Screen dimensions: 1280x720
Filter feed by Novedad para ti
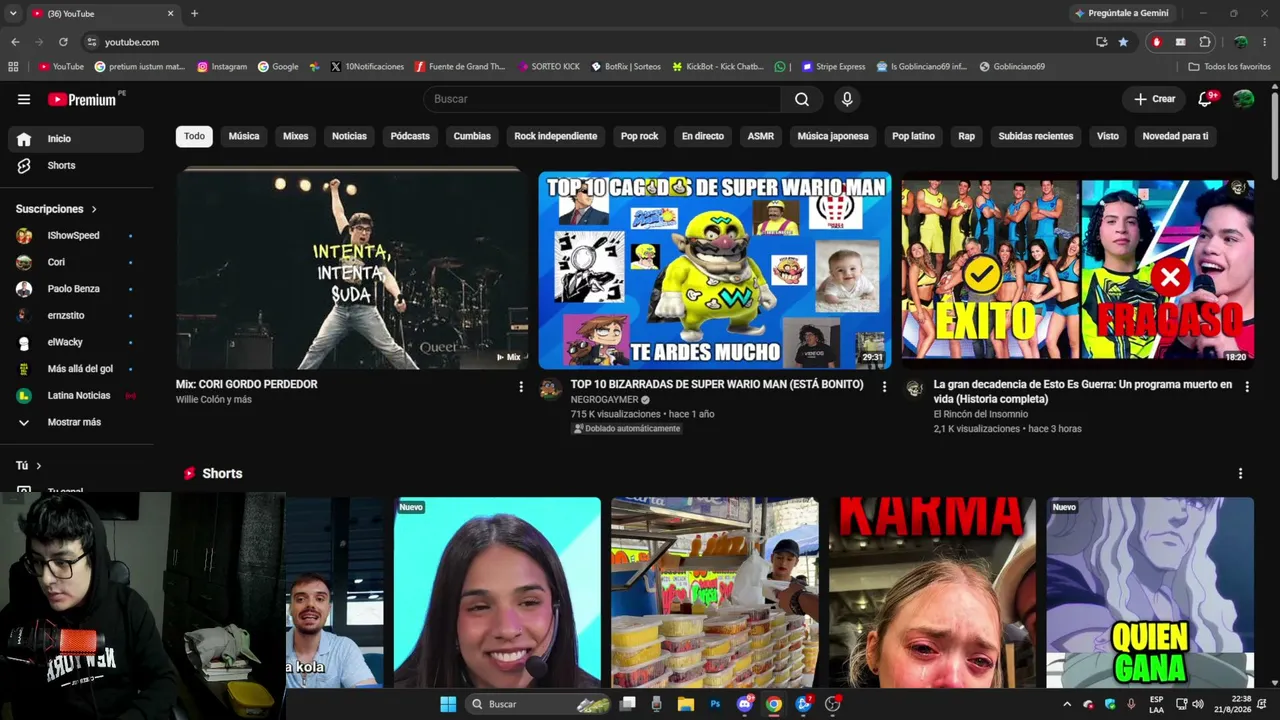1175,136
